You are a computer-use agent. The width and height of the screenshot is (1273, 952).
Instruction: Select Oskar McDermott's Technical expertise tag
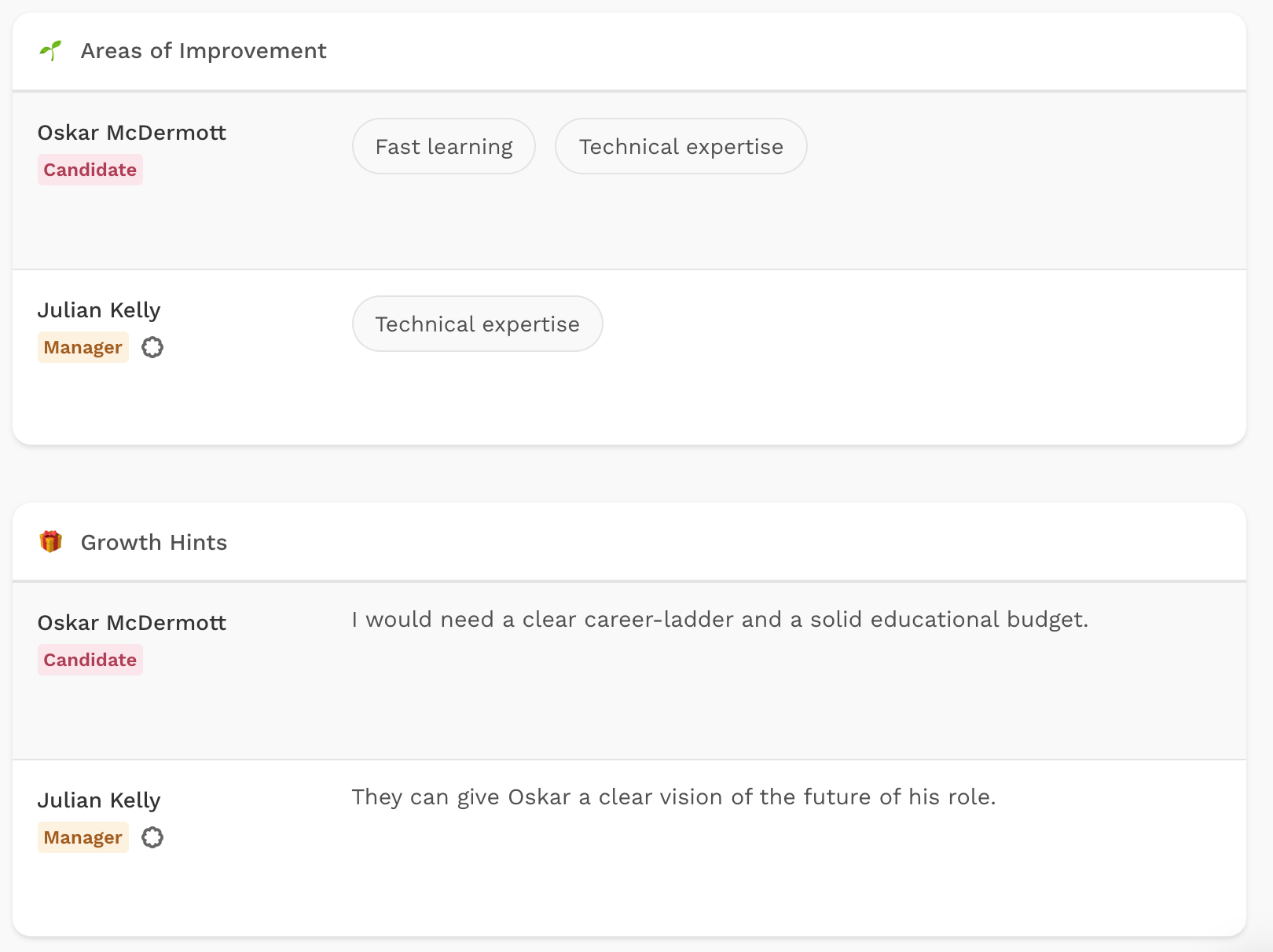click(681, 147)
